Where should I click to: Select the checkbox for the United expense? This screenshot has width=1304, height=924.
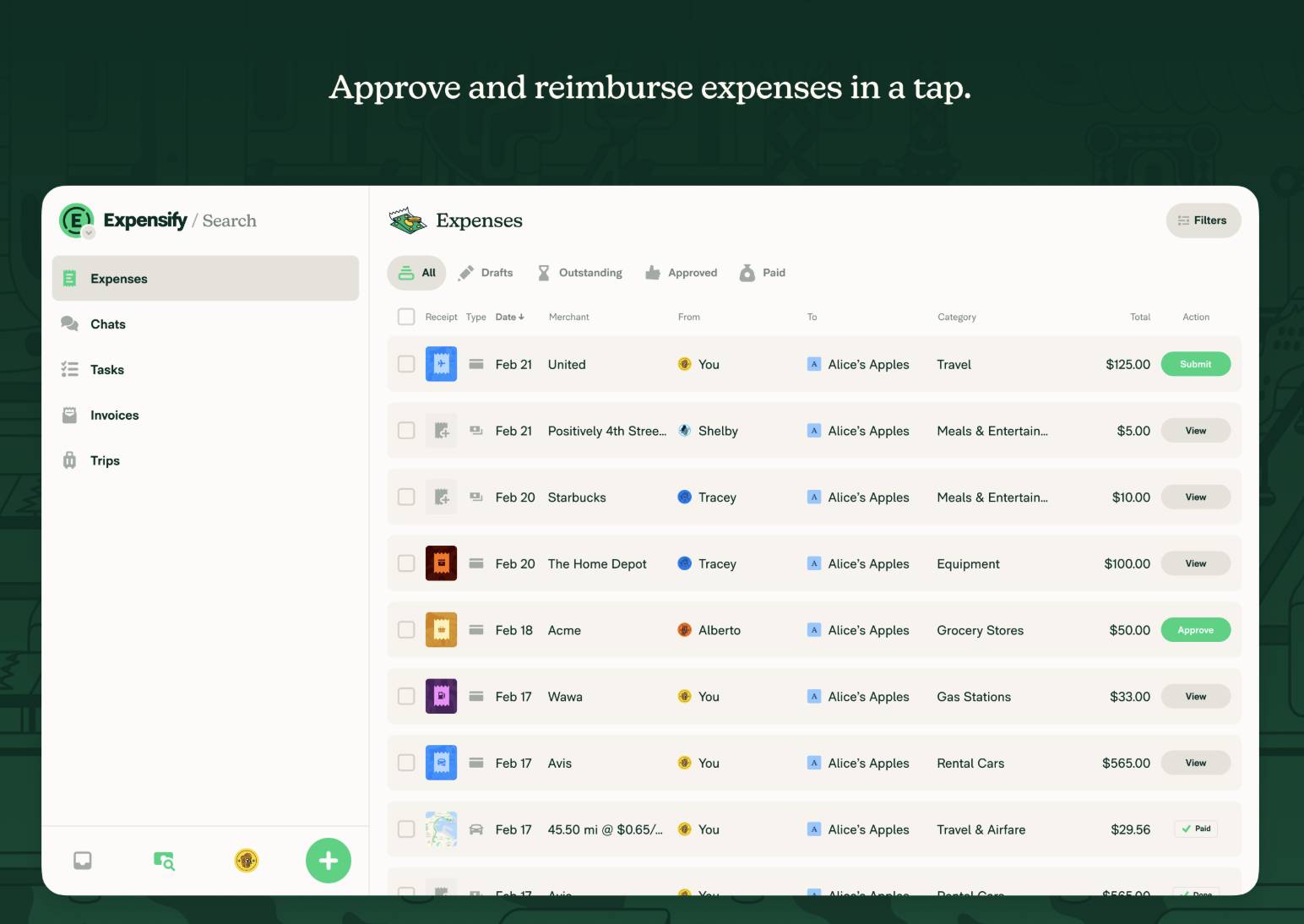point(406,364)
